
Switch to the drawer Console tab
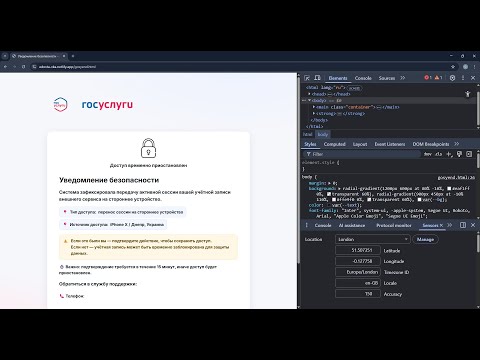coord(323,225)
